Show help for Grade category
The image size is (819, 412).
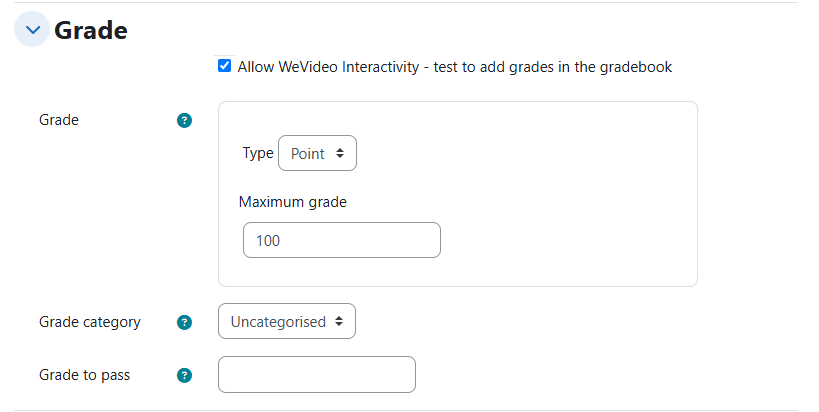tap(184, 322)
